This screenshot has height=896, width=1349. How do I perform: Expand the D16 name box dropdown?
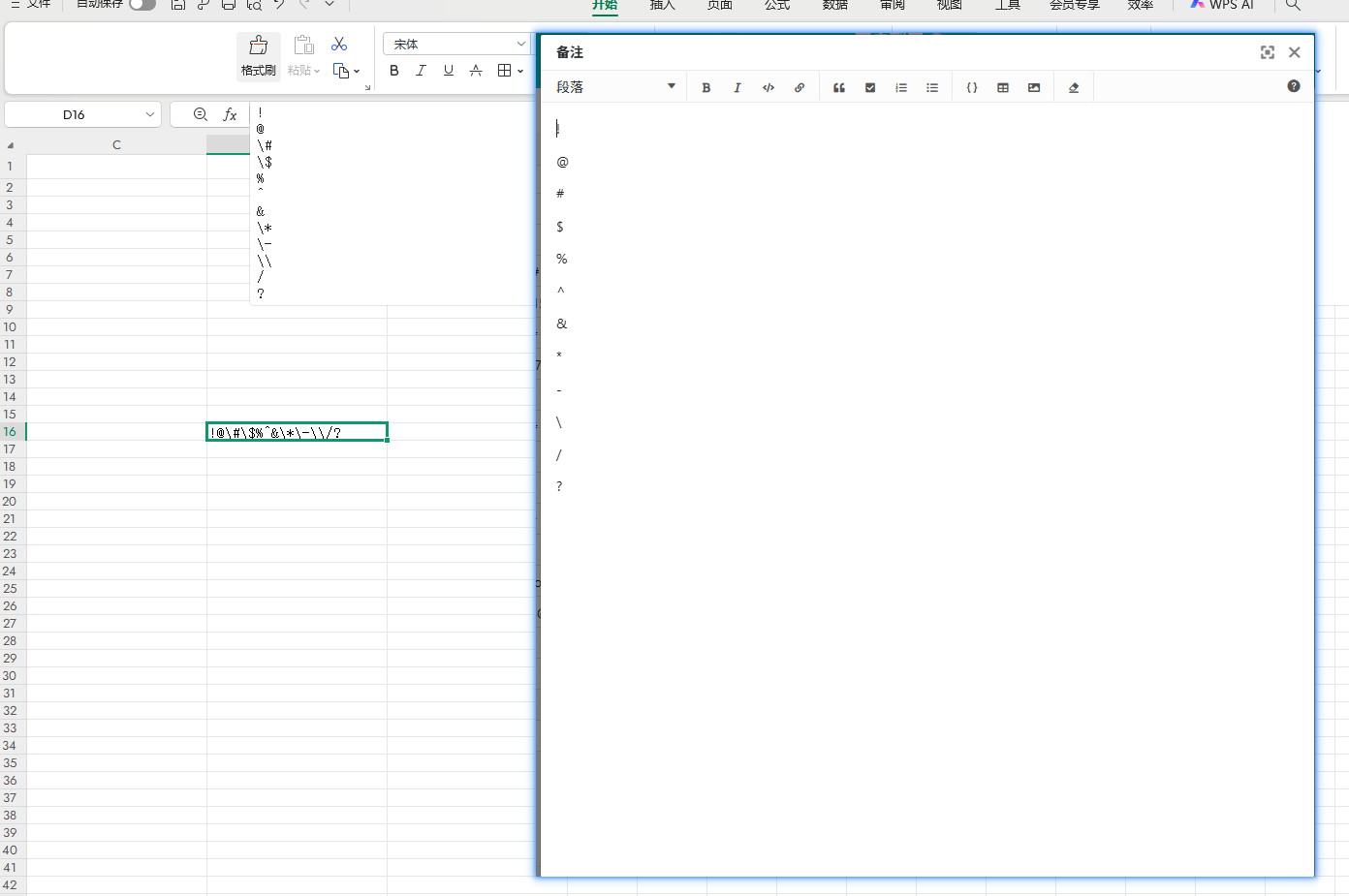pos(150,114)
